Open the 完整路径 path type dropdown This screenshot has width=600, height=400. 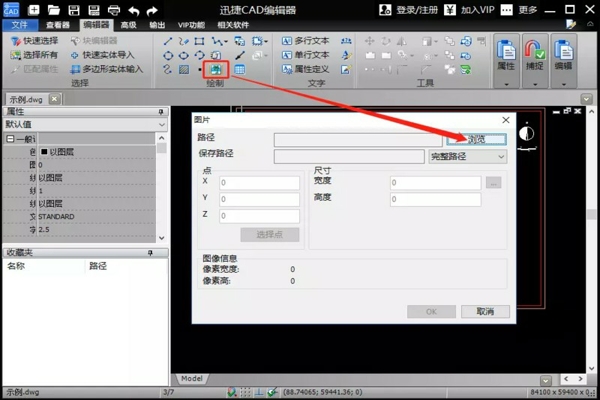click(468, 157)
